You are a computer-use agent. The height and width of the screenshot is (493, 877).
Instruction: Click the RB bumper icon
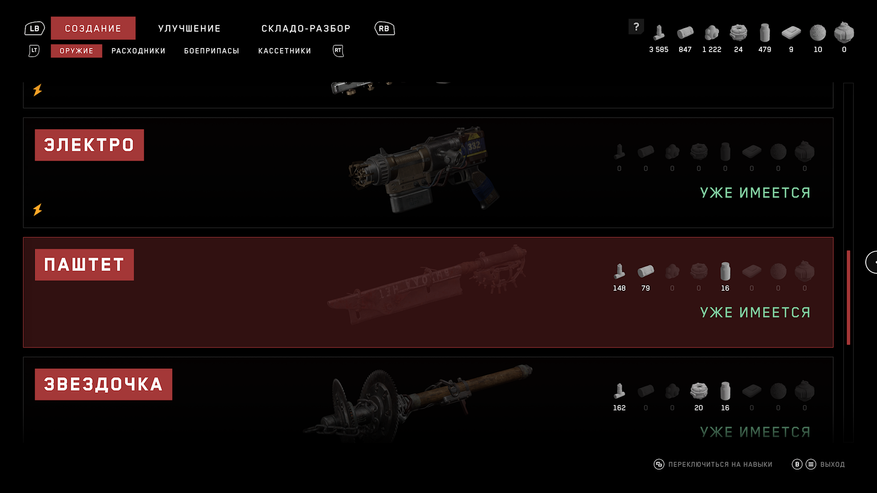(384, 29)
